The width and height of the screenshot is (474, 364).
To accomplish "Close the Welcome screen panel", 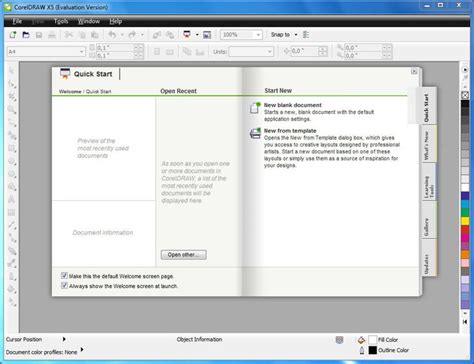I will click(414, 71).
